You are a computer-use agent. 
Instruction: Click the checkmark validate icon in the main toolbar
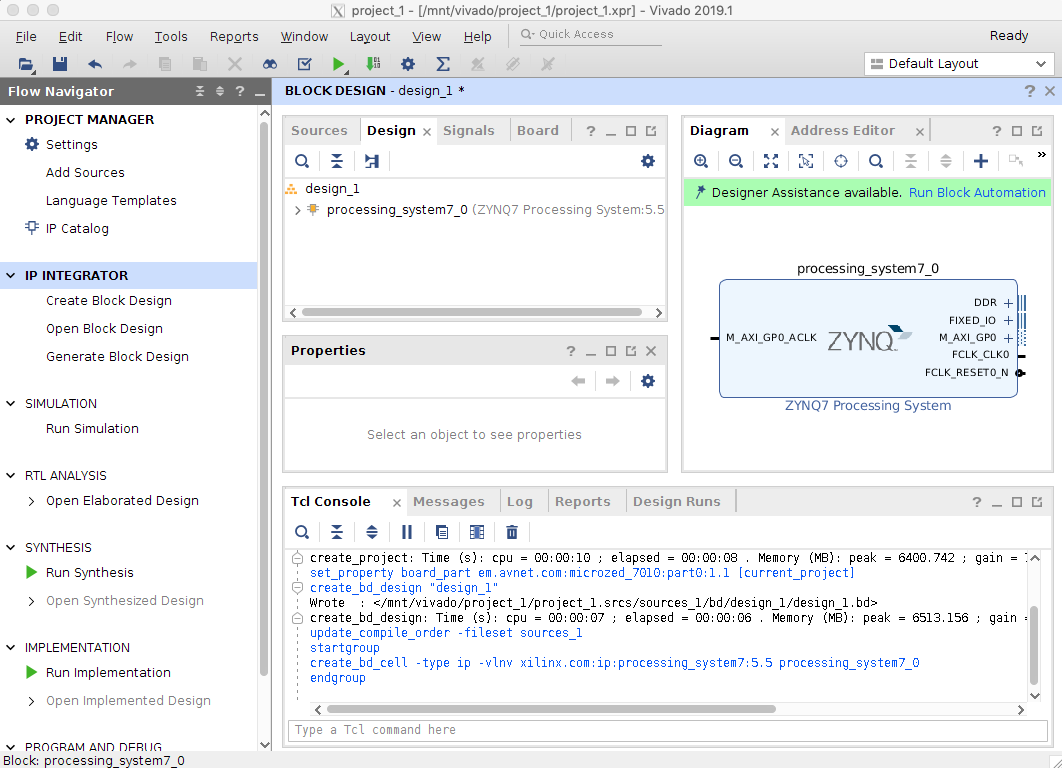click(305, 64)
